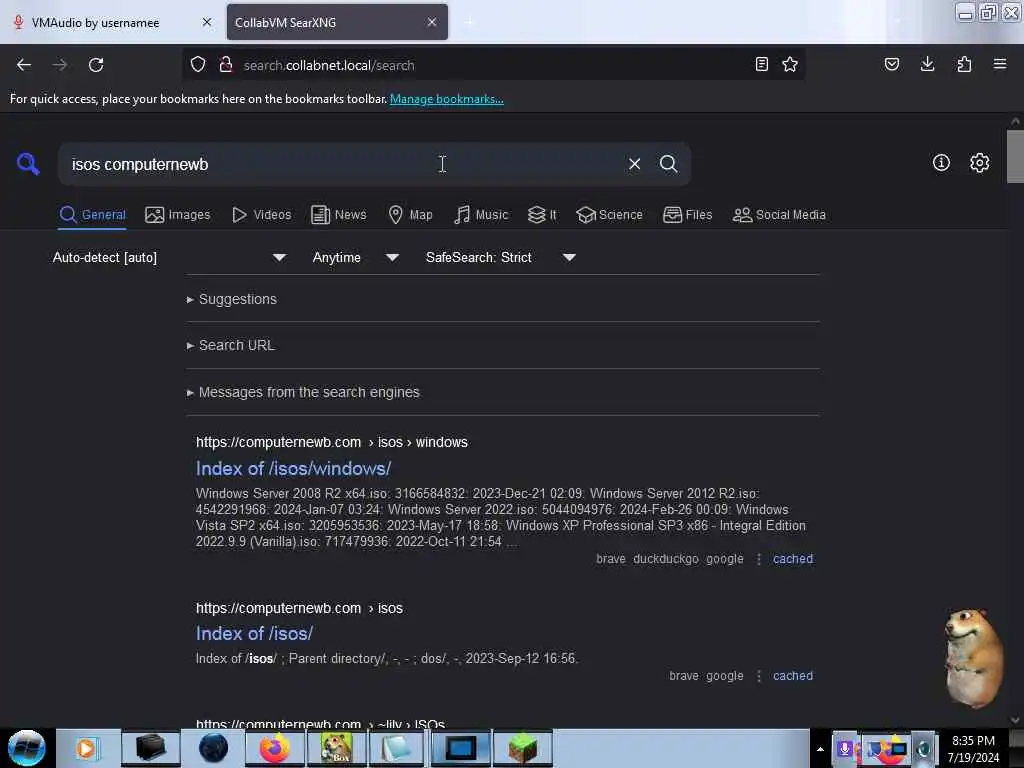Open the notepad taskbar icon

click(x=396, y=748)
